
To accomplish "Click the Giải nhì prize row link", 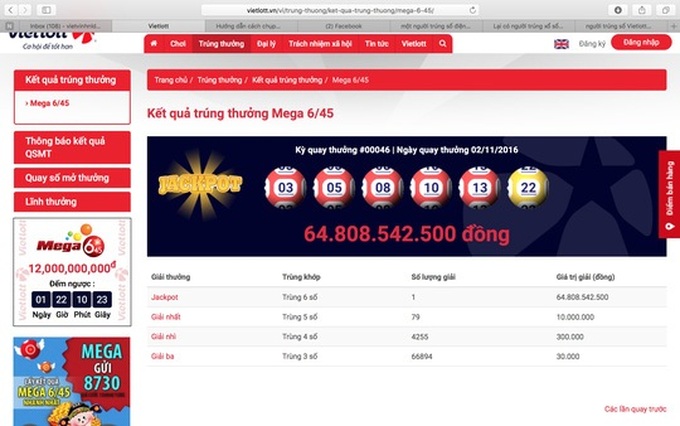I will tap(163, 337).
